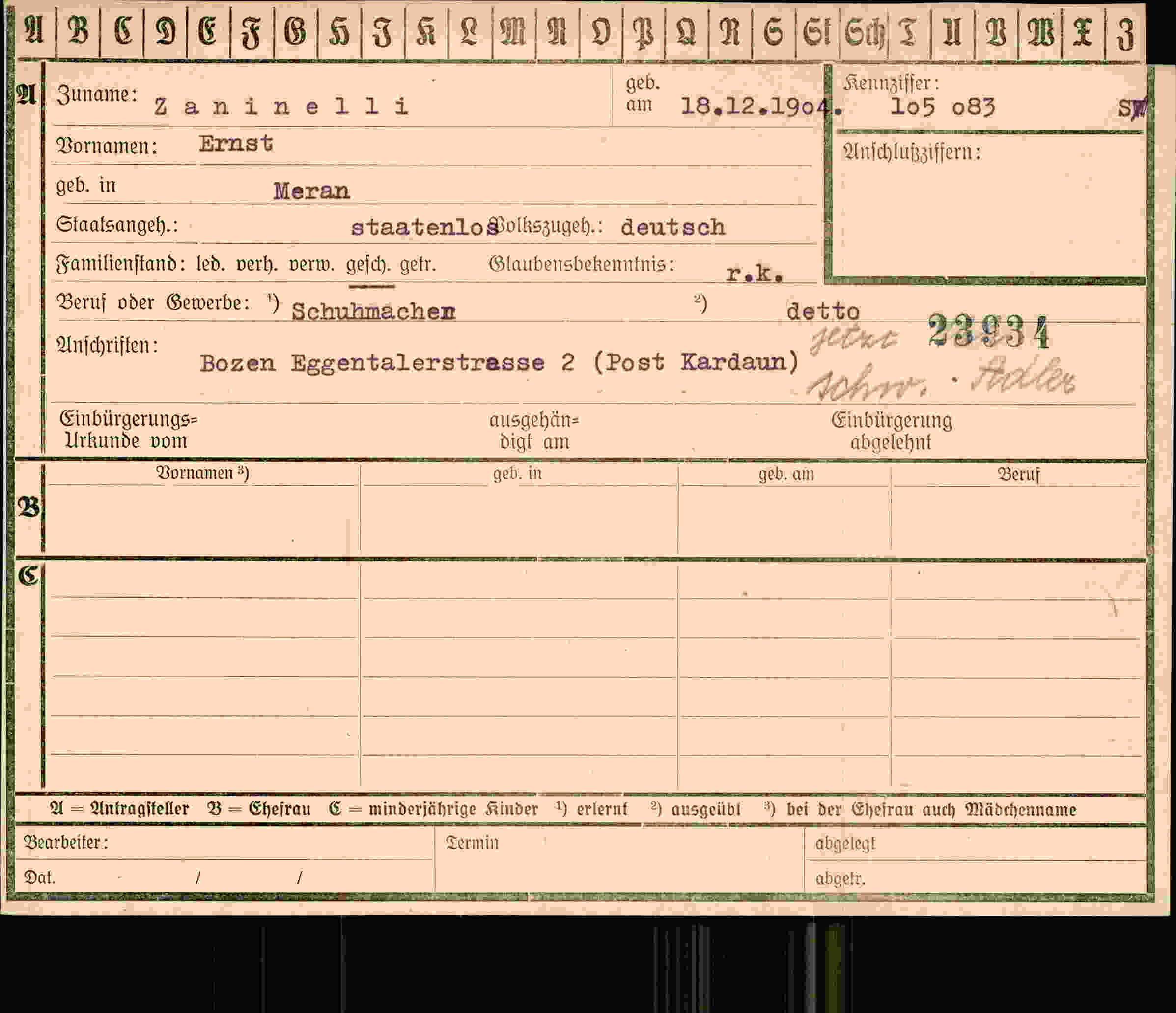Click the 'Familienstand:' label

pos(121,264)
